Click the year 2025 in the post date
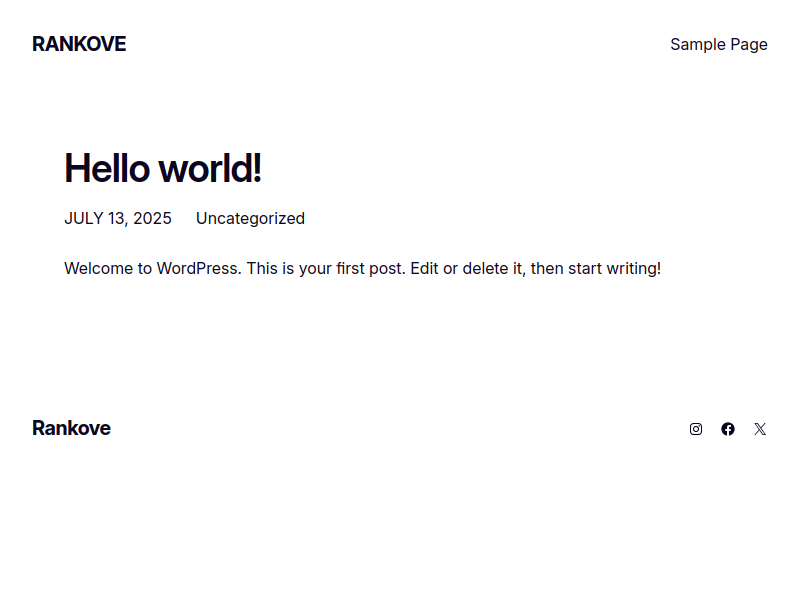This screenshot has height=600, width=800. click(x=152, y=218)
